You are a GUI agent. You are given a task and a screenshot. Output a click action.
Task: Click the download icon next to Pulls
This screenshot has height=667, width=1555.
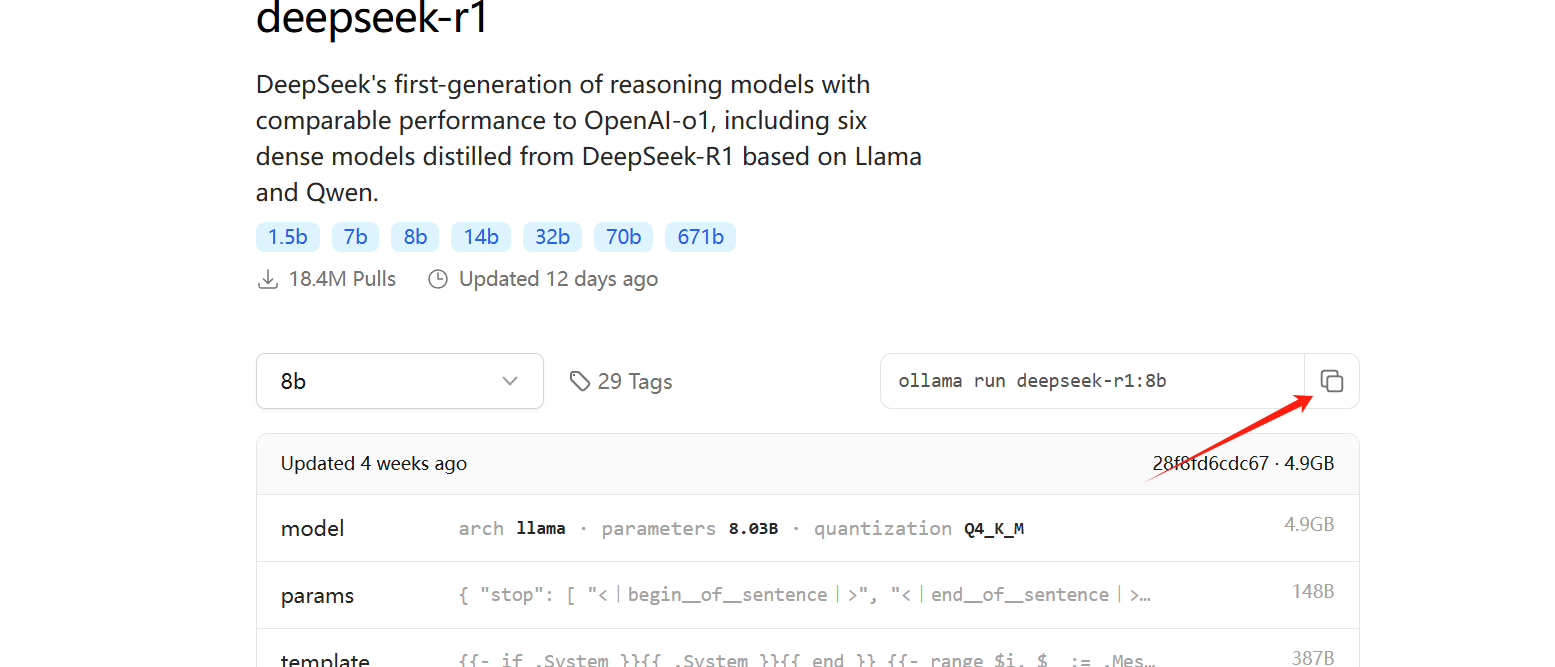267,280
